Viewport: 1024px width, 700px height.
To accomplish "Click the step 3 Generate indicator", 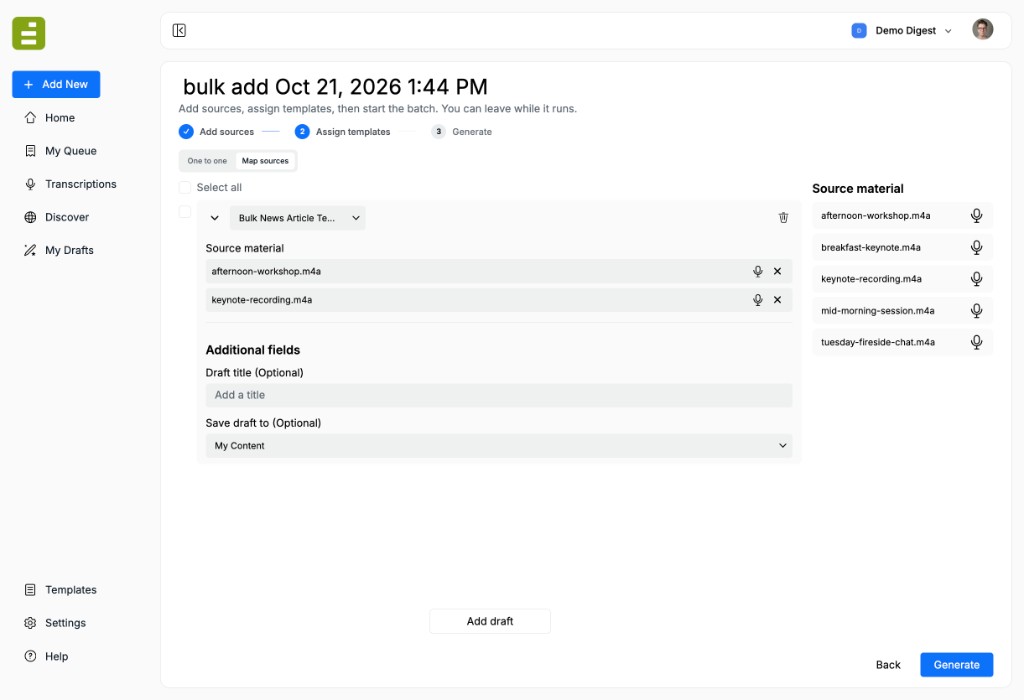I will click(x=438, y=131).
